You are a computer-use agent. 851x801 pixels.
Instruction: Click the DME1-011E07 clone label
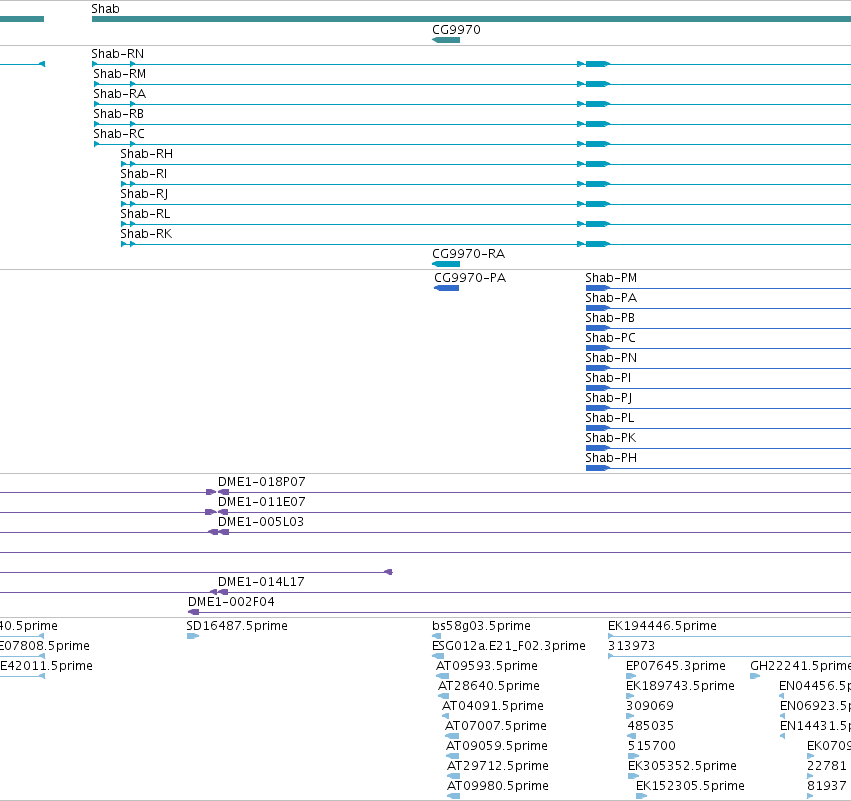click(262, 503)
